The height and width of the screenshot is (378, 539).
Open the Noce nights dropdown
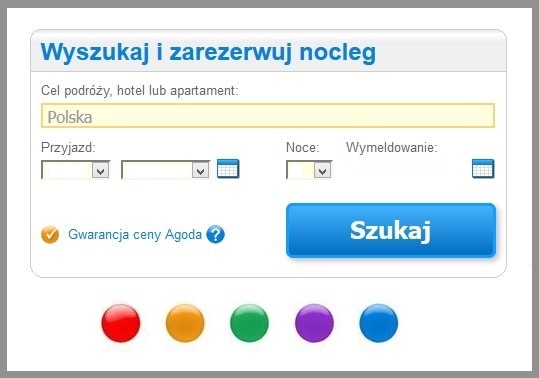click(x=309, y=170)
